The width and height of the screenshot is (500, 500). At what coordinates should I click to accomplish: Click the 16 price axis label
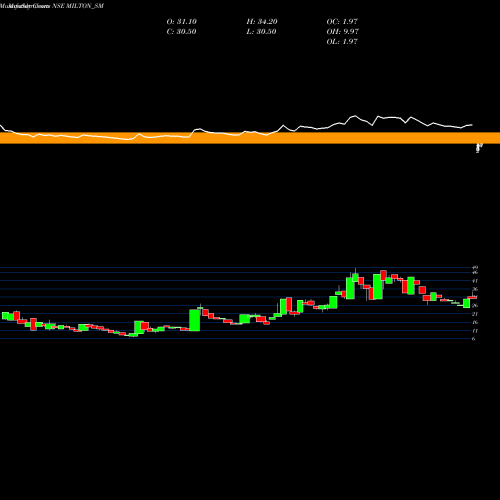coord(475,322)
